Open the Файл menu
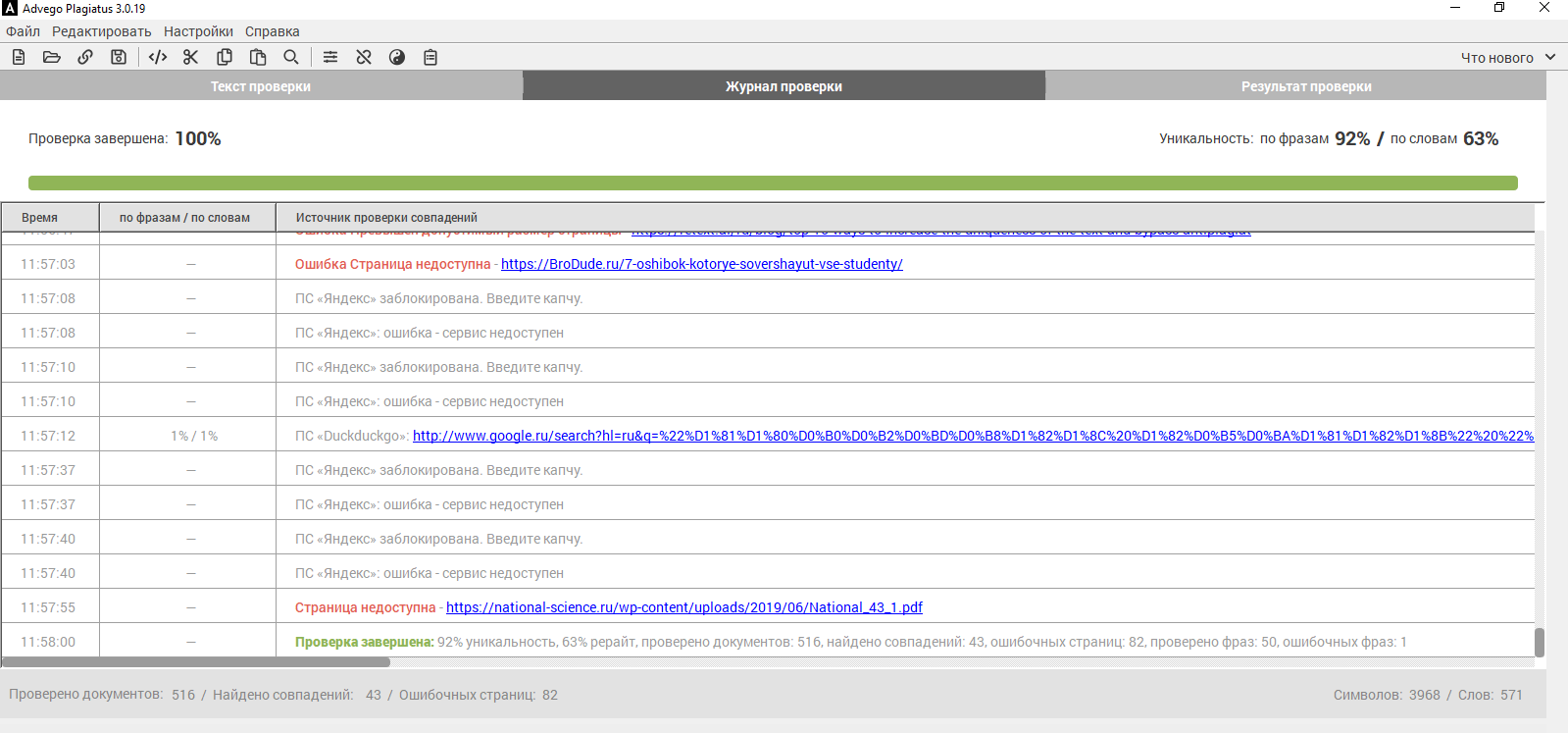The image size is (1568, 733). [x=23, y=31]
